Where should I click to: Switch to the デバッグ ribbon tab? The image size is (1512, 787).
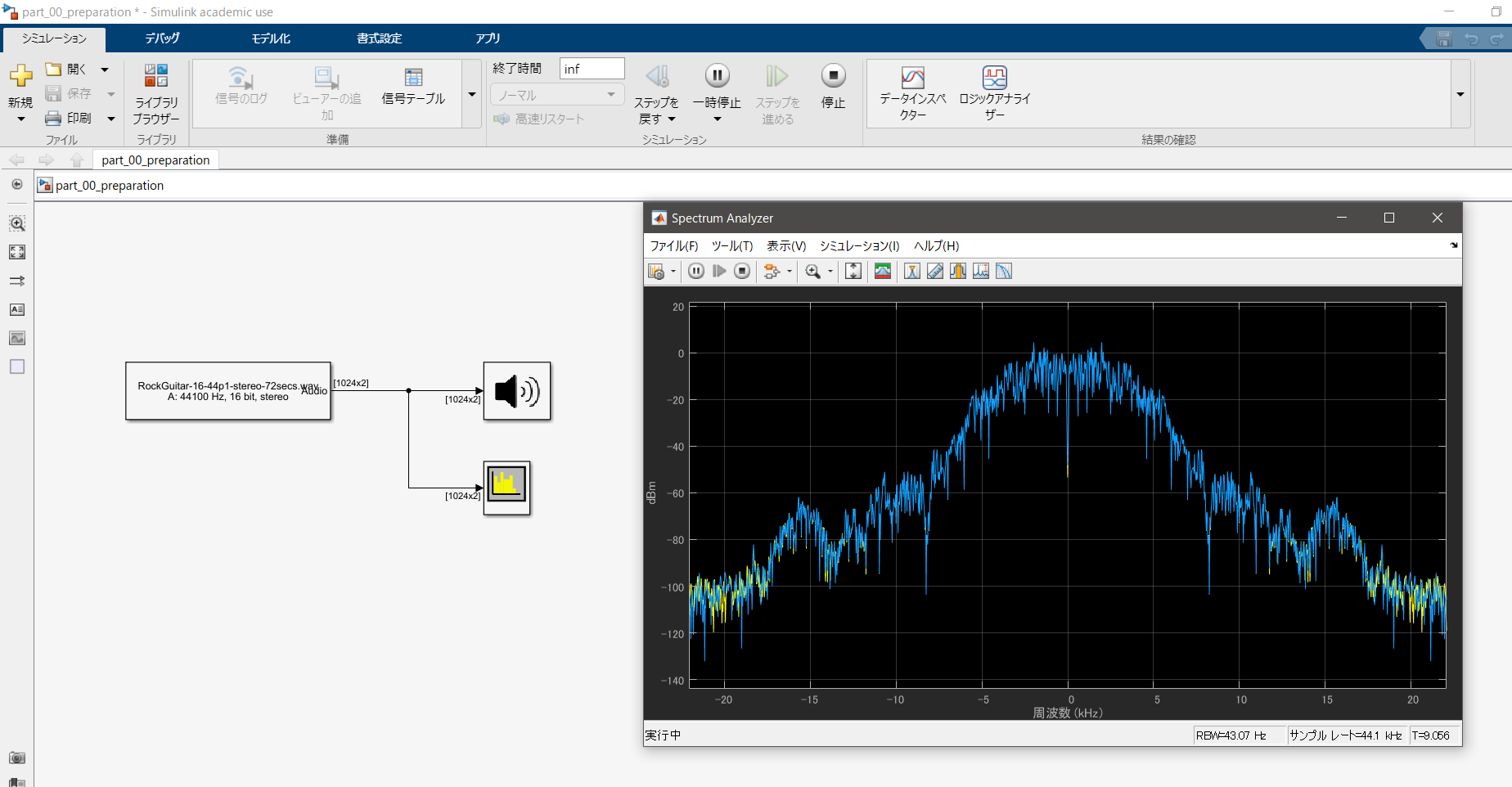point(161,38)
